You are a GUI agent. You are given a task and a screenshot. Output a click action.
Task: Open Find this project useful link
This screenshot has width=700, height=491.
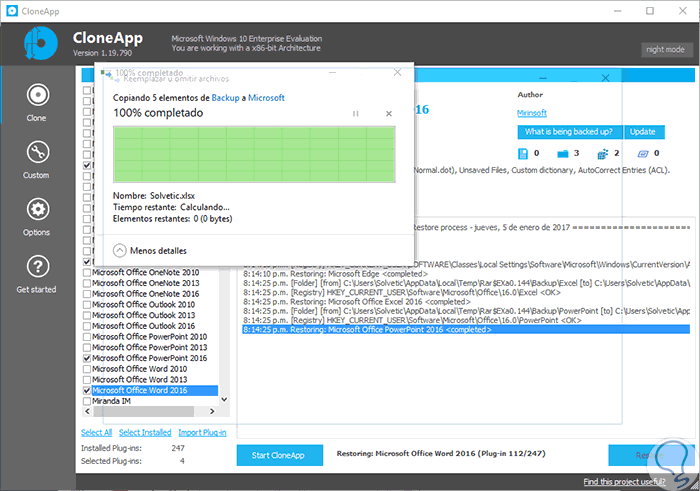[x=624, y=482]
